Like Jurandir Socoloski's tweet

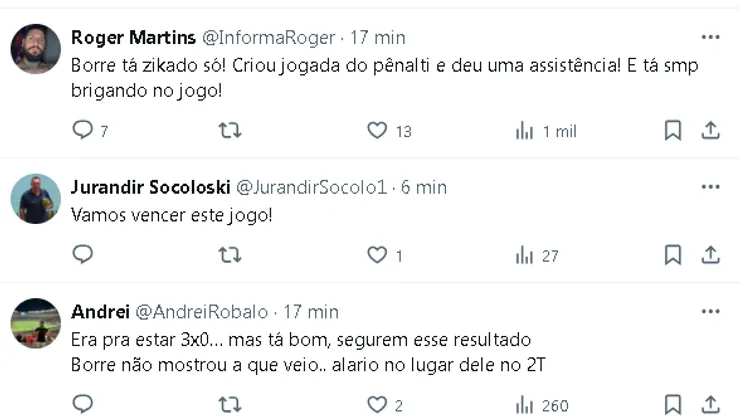tap(376, 255)
